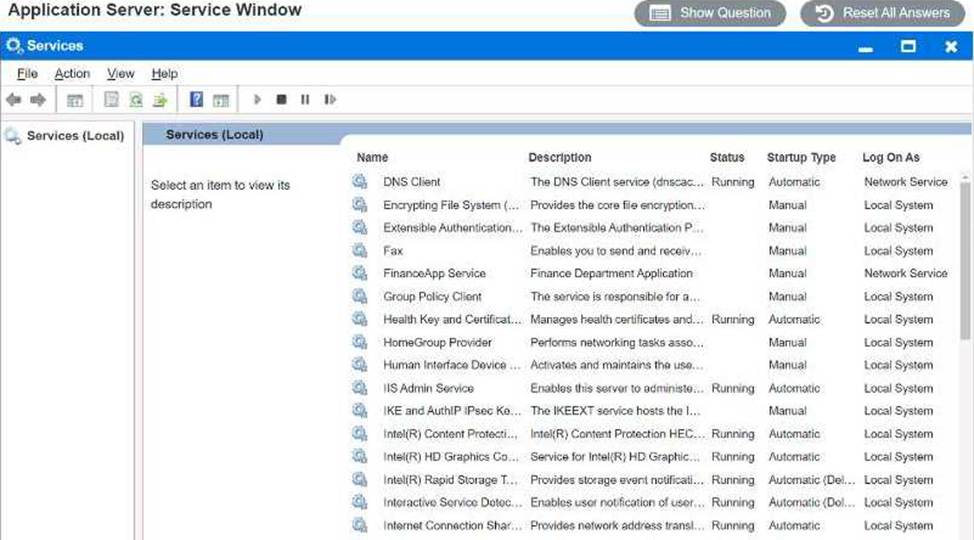Open the blue Help question-mark icon

(196, 100)
